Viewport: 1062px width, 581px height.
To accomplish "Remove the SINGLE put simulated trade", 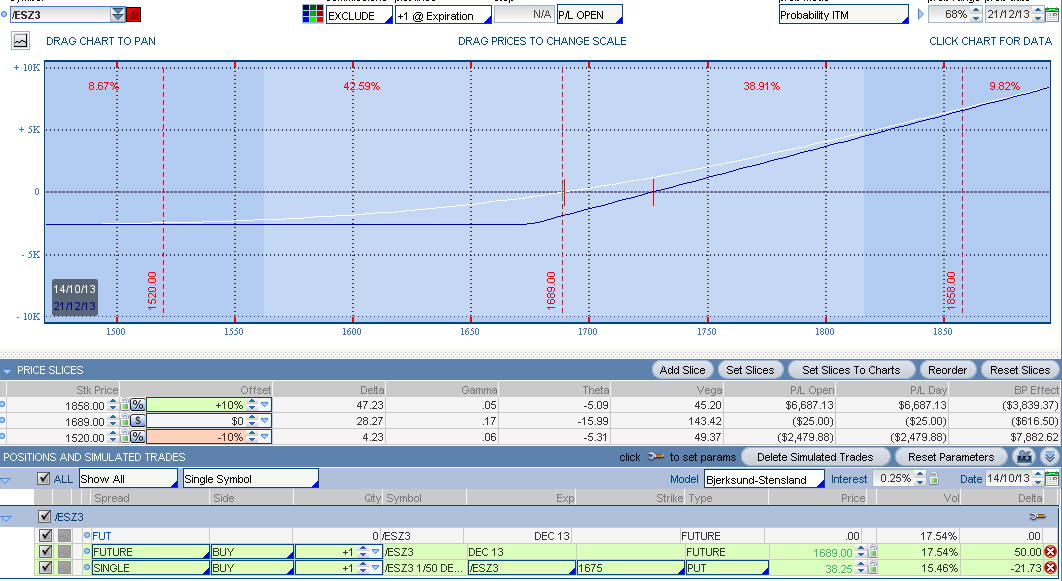I will (1050, 568).
